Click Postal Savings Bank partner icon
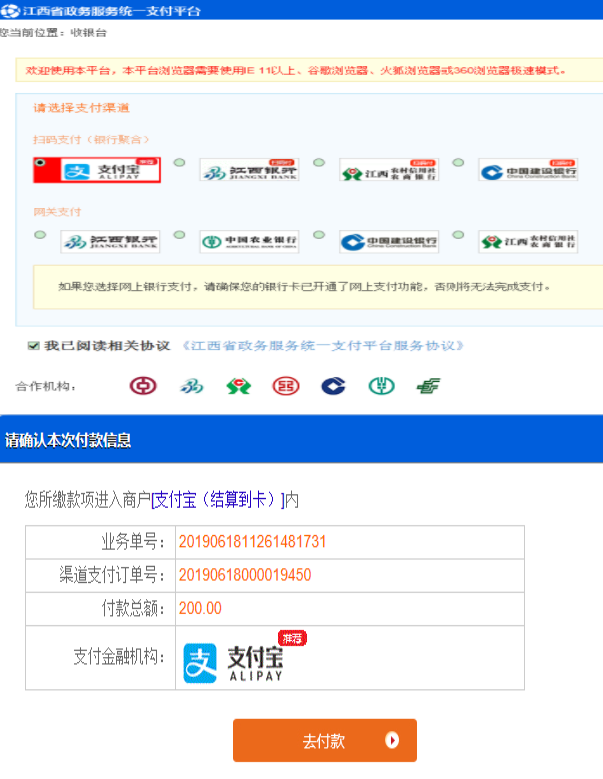Viewport: 603px width, 779px height. 428,386
